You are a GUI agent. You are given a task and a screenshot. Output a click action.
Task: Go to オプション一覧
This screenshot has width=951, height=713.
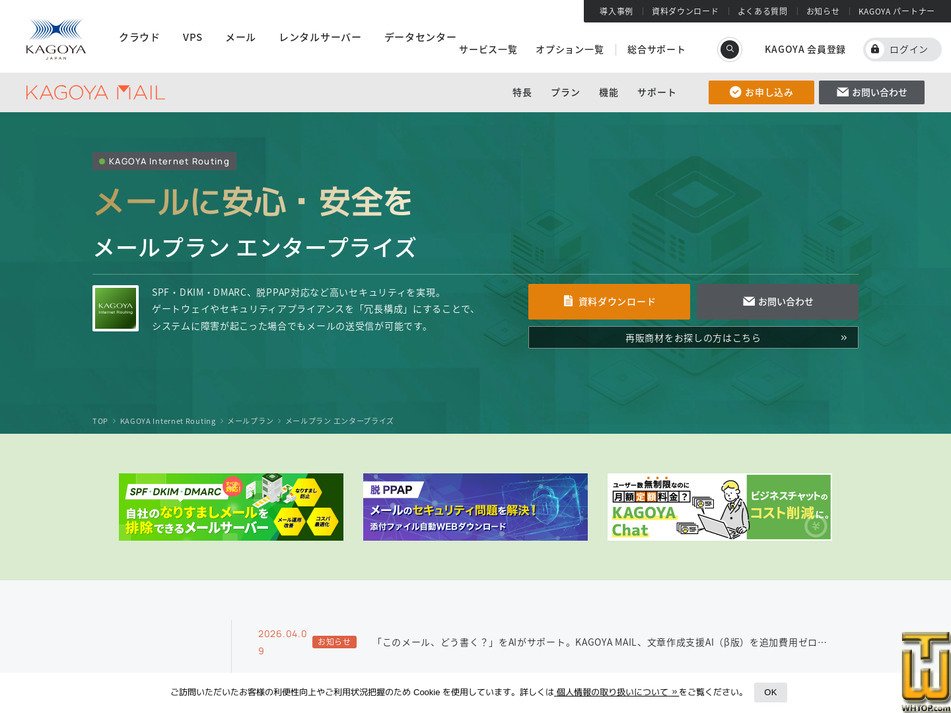pos(569,50)
